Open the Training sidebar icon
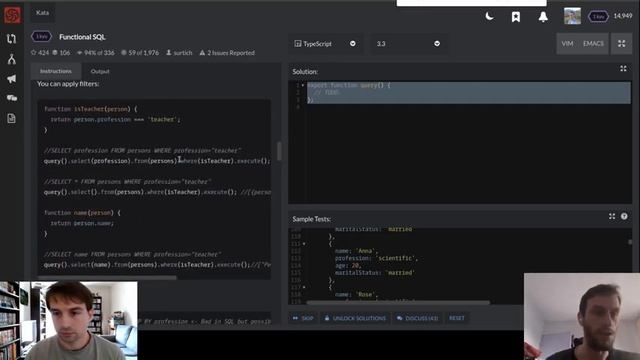640x360 pixels. [x=11, y=39]
